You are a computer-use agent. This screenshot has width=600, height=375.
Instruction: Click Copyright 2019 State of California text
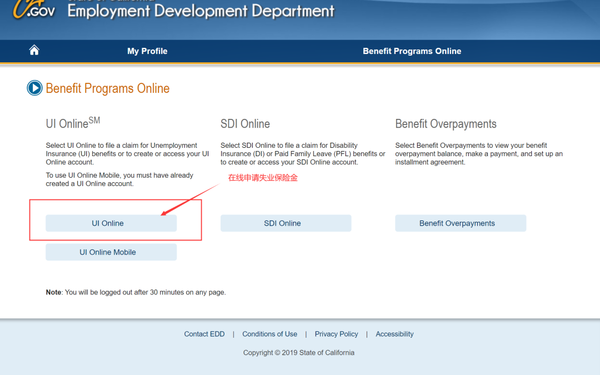click(298, 352)
